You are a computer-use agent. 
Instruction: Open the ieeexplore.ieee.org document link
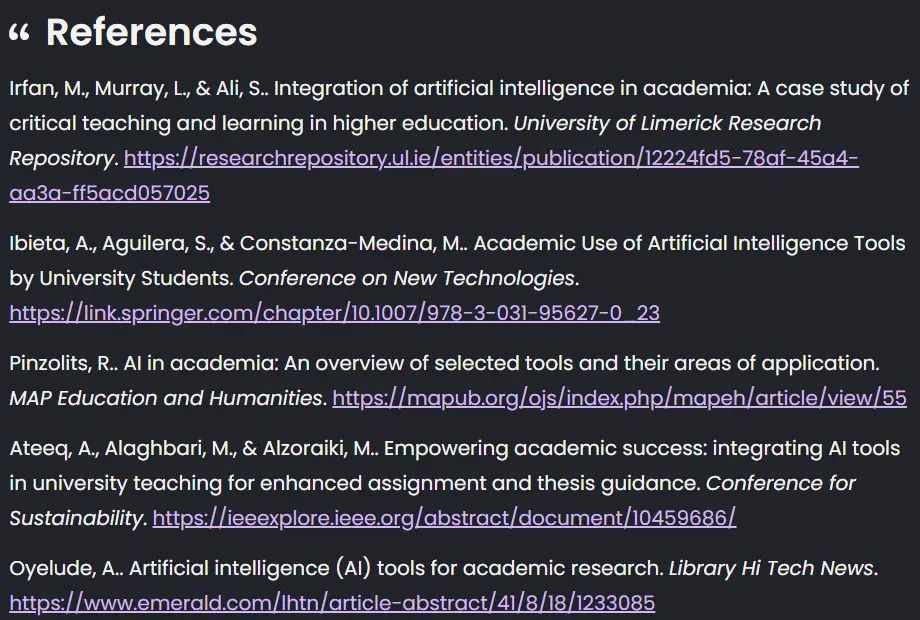point(444,518)
